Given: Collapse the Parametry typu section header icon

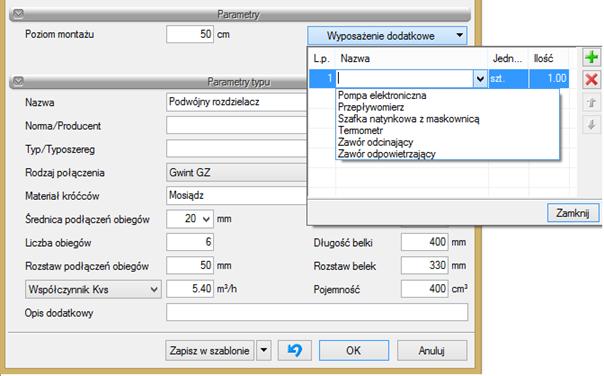Looking at the screenshot, I should click(x=18, y=81).
